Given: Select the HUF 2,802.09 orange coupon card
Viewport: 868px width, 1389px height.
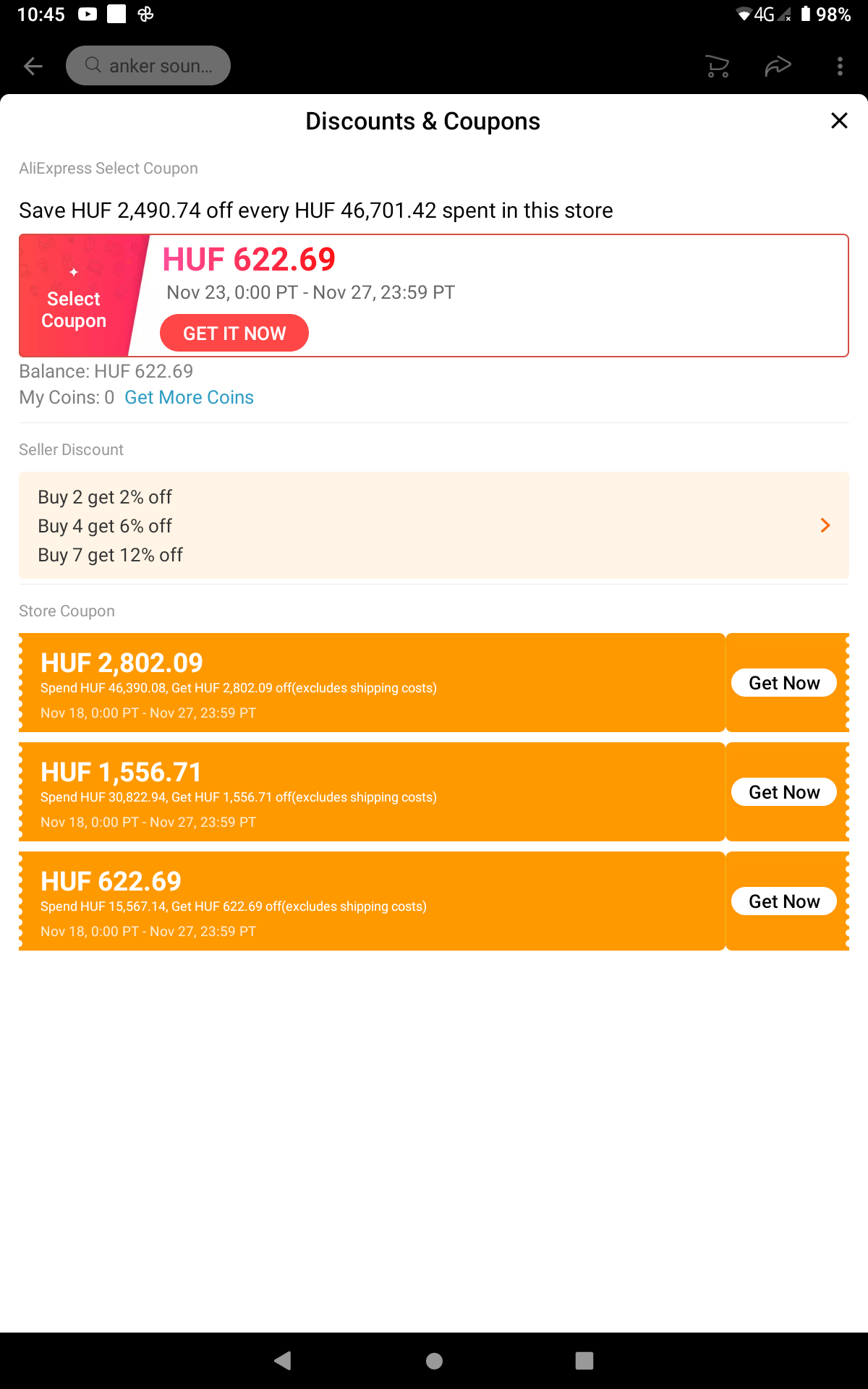Looking at the screenshot, I should (372, 683).
